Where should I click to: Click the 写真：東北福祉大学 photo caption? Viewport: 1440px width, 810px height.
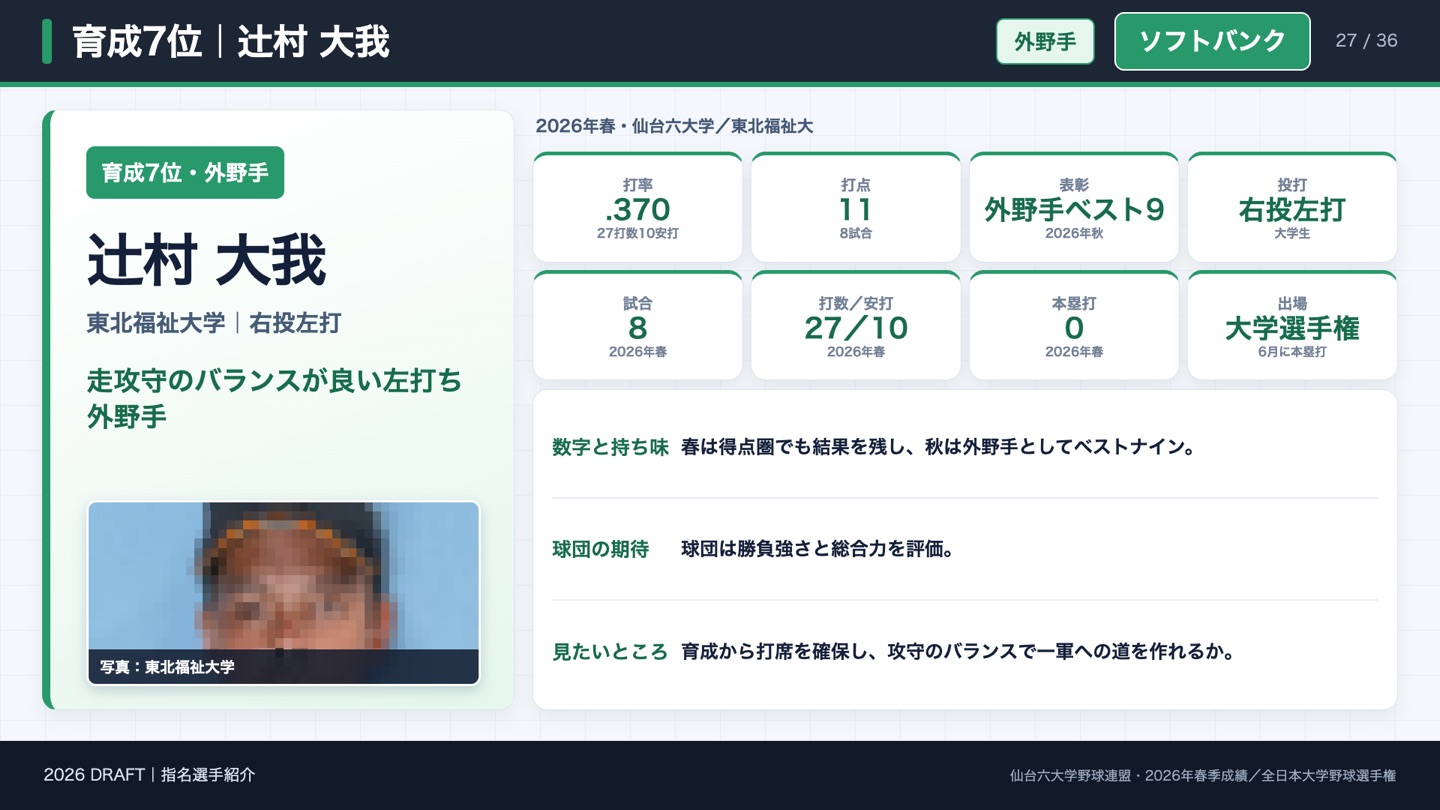[x=167, y=666]
